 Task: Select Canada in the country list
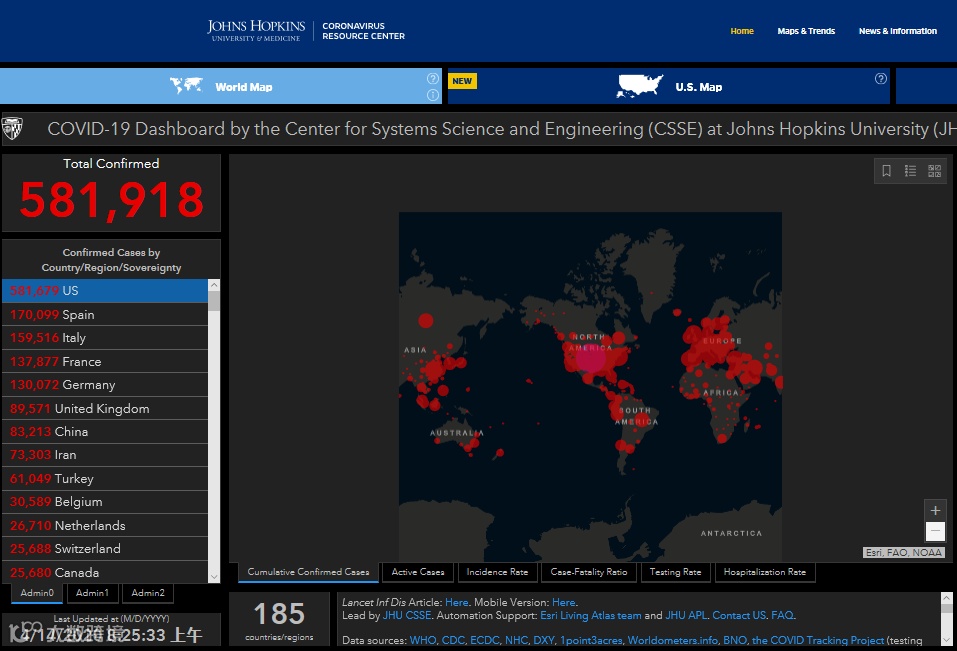tap(105, 572)
